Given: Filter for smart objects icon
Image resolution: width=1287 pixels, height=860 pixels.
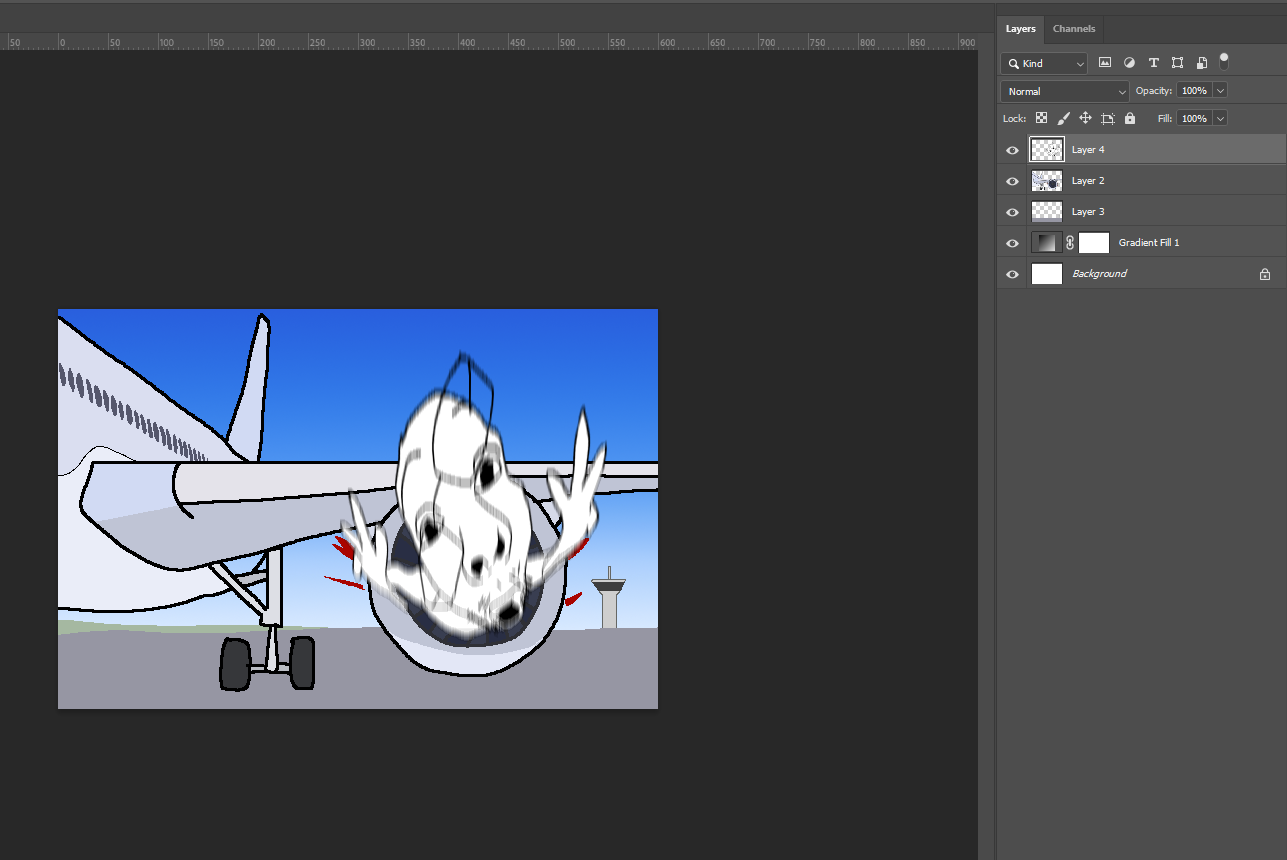Looking at the screenshot, I should point(1202,62).
